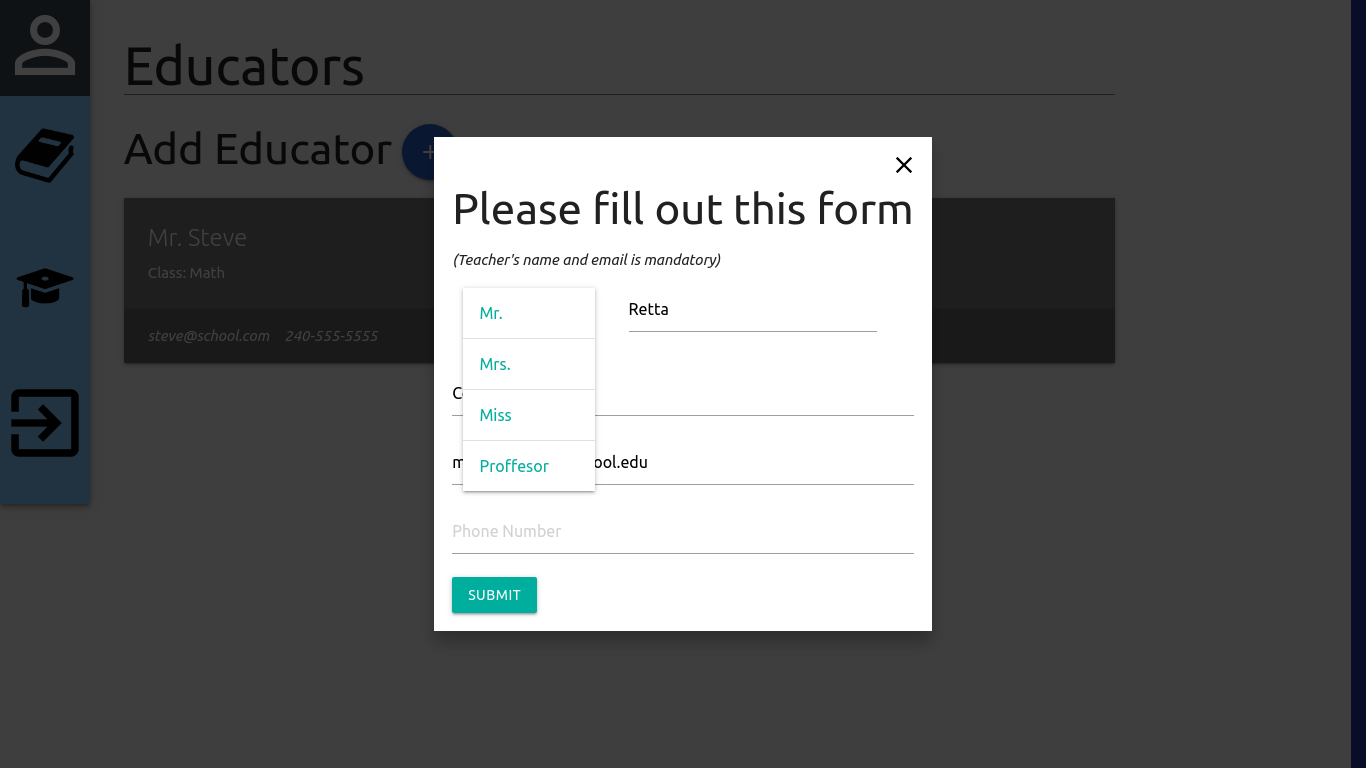Submit the educator form
Viewport: 1366px width, 768px height.
tap(494, 595)
